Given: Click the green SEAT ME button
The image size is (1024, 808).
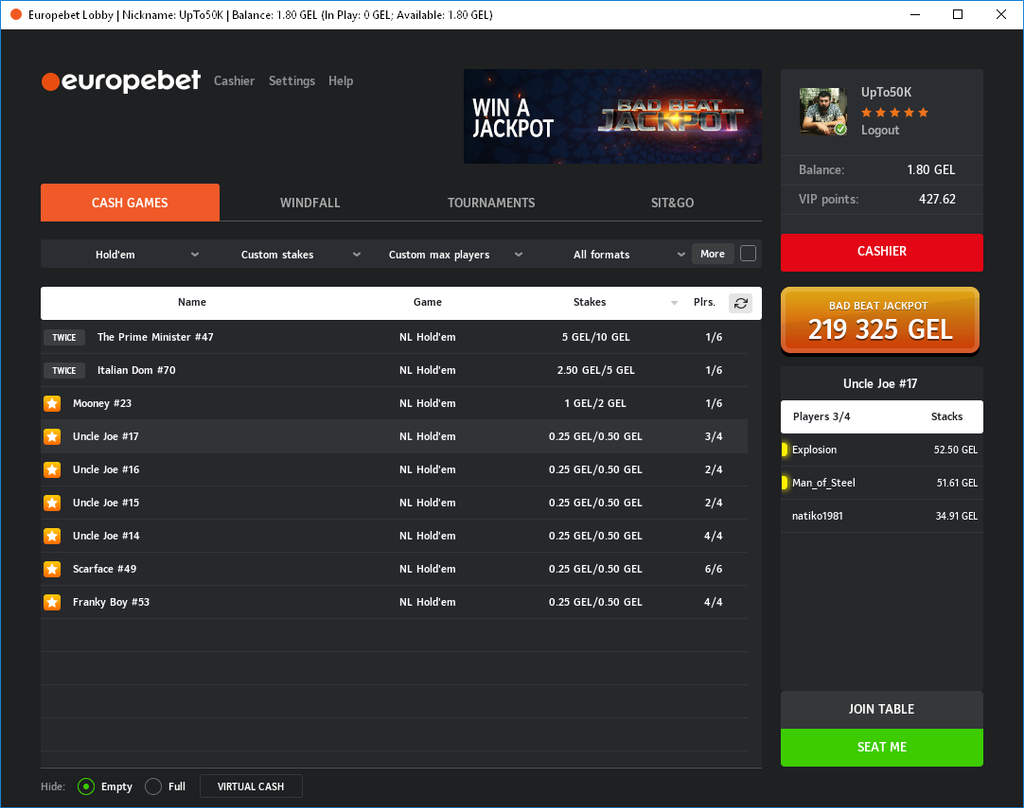Looking at the screenshot, I should [x=882, y=747].
